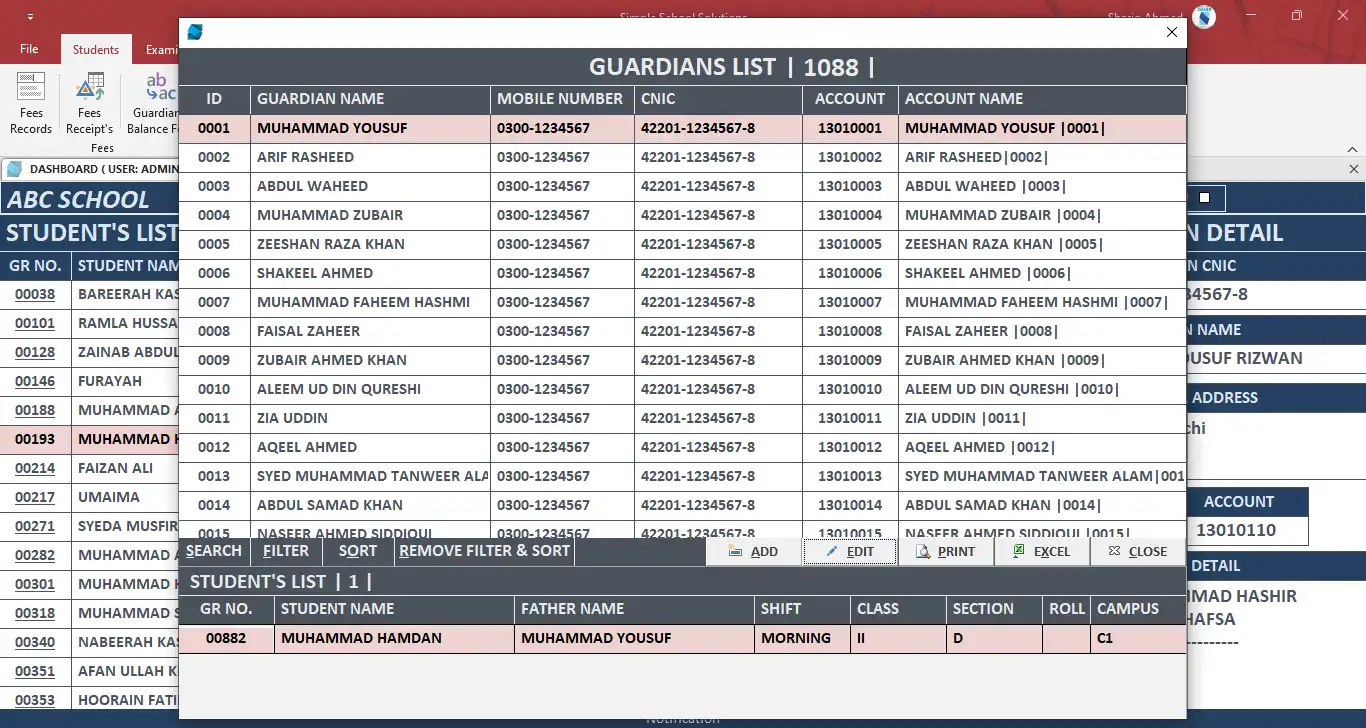Viewport: 1366px width, 728px height.
Task: Click the user profile icon top right
Action: (1203, 17)
